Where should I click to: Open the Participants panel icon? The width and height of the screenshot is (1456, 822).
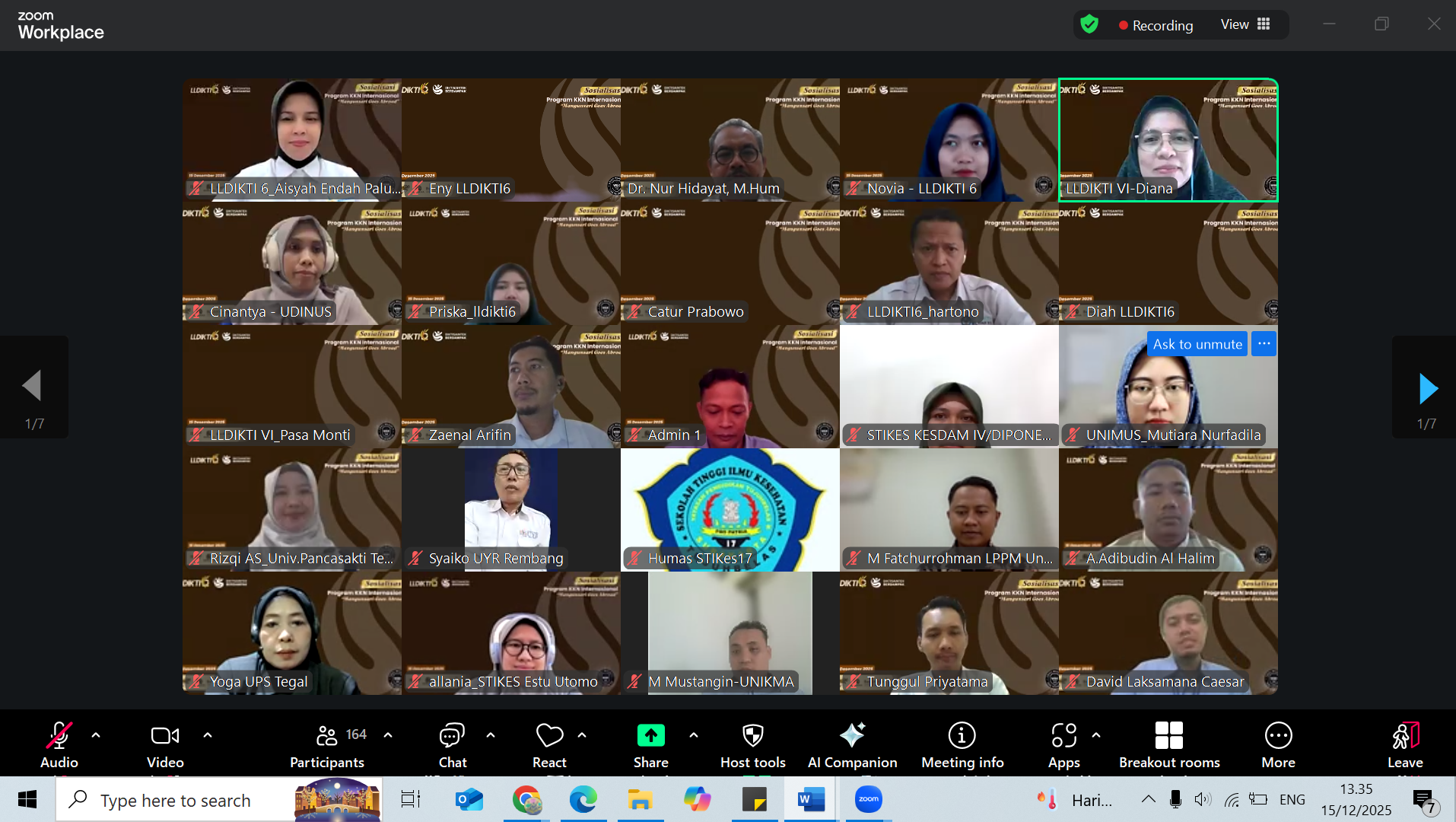tap(327, 736)
